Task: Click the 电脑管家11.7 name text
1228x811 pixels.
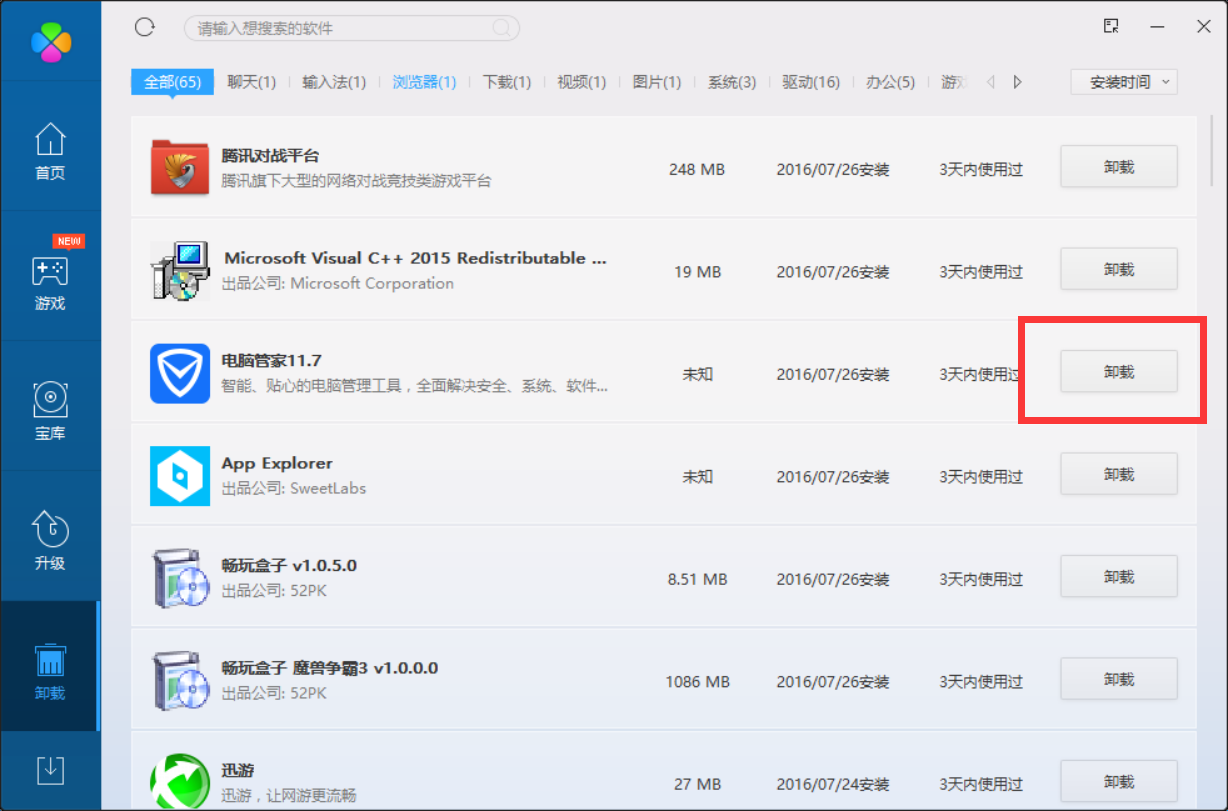Action: pos(271,360)
